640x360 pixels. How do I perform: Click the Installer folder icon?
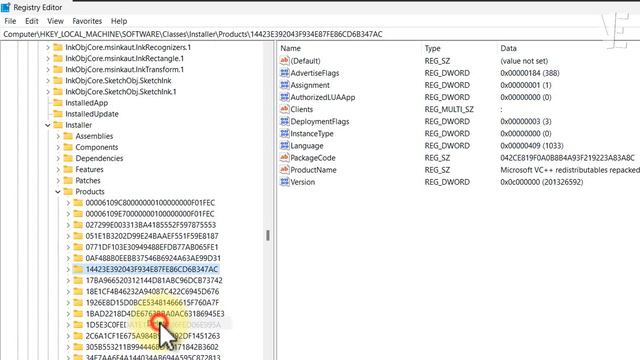point(58,125)
